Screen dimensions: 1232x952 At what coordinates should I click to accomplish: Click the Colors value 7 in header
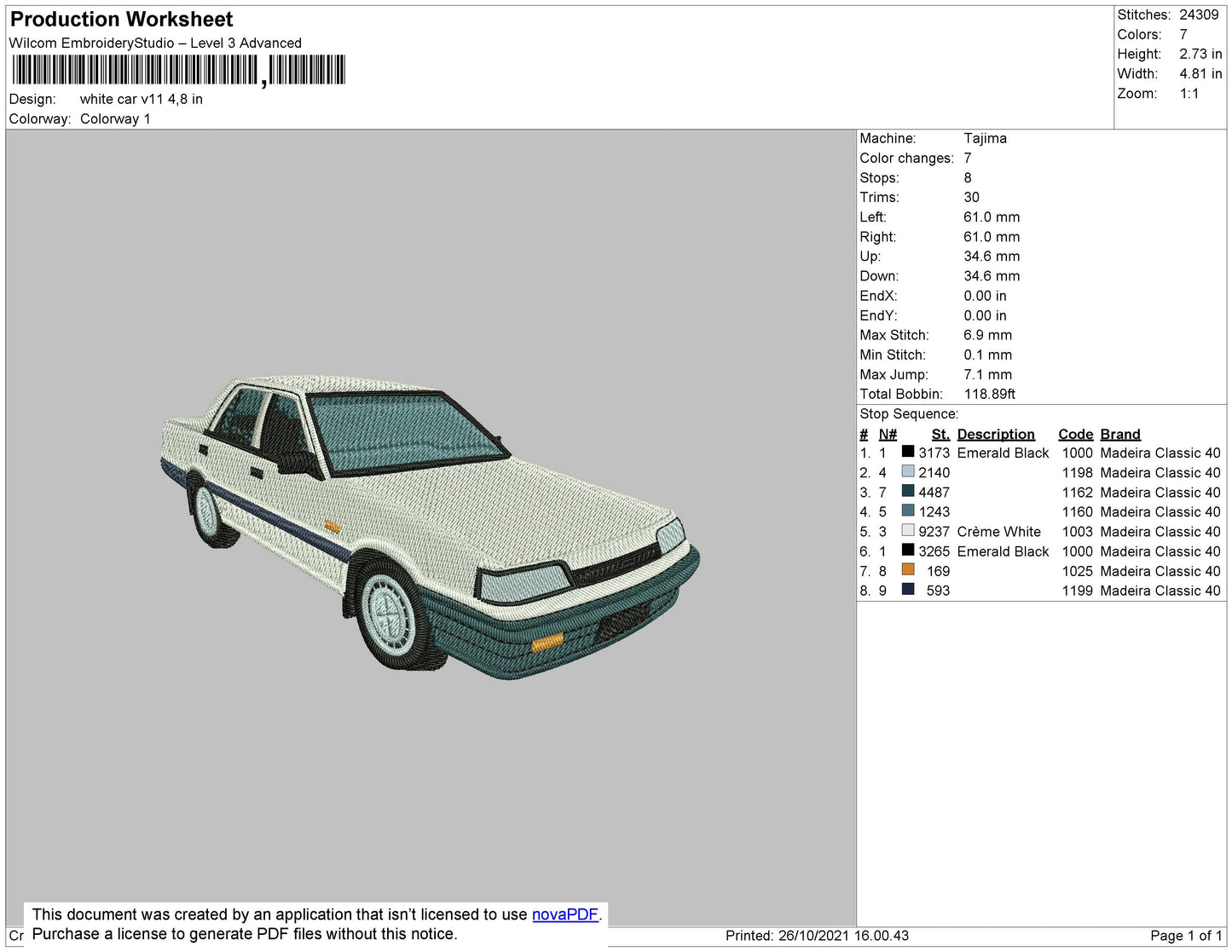click(1183, 34)
